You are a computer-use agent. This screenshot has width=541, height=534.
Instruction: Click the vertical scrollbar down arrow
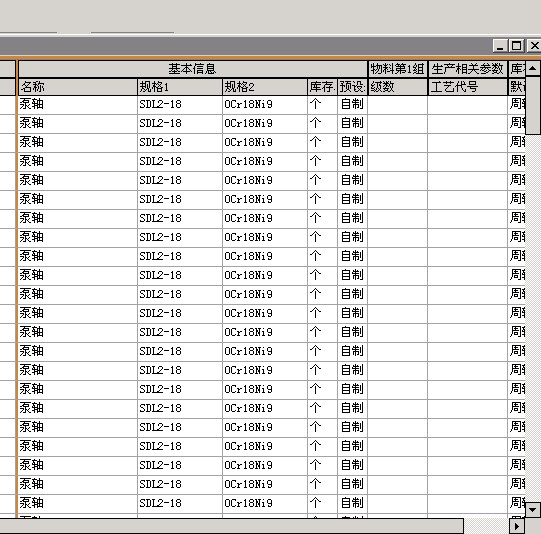533,509
